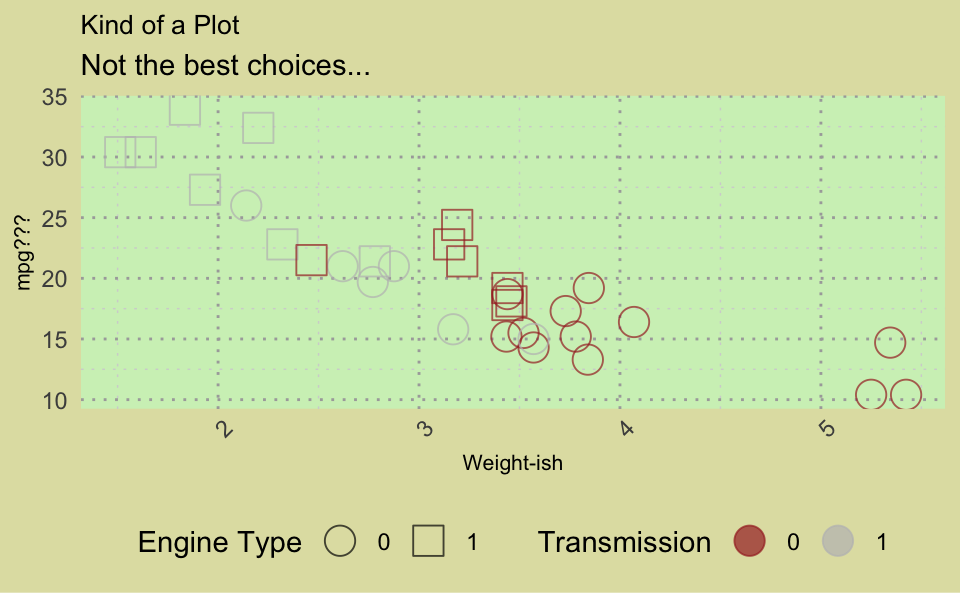Click the lone red circle just right of weight 4

pyautogui.click(x=634, y=322)
